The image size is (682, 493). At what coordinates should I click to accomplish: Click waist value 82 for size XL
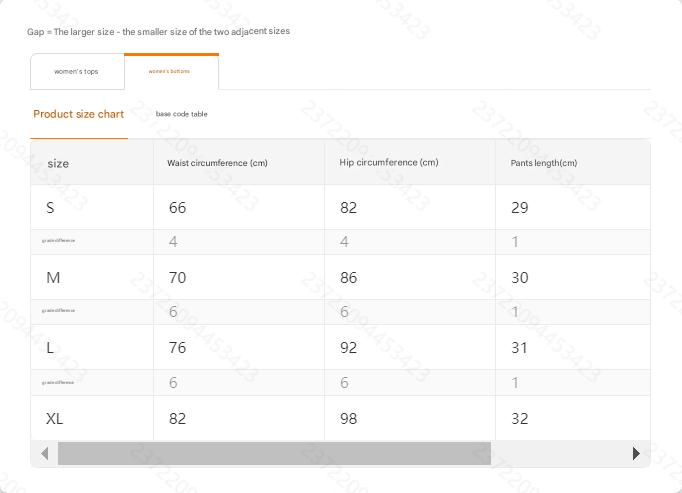(177, 419)
